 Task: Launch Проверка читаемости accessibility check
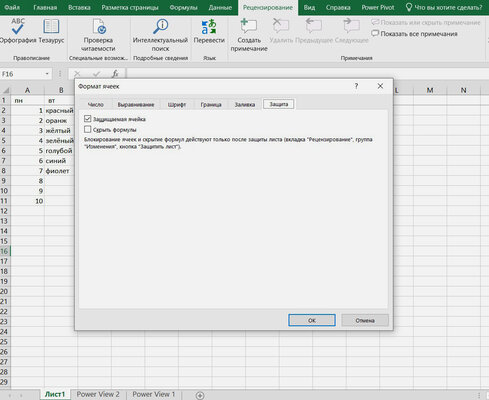point(98,35)
